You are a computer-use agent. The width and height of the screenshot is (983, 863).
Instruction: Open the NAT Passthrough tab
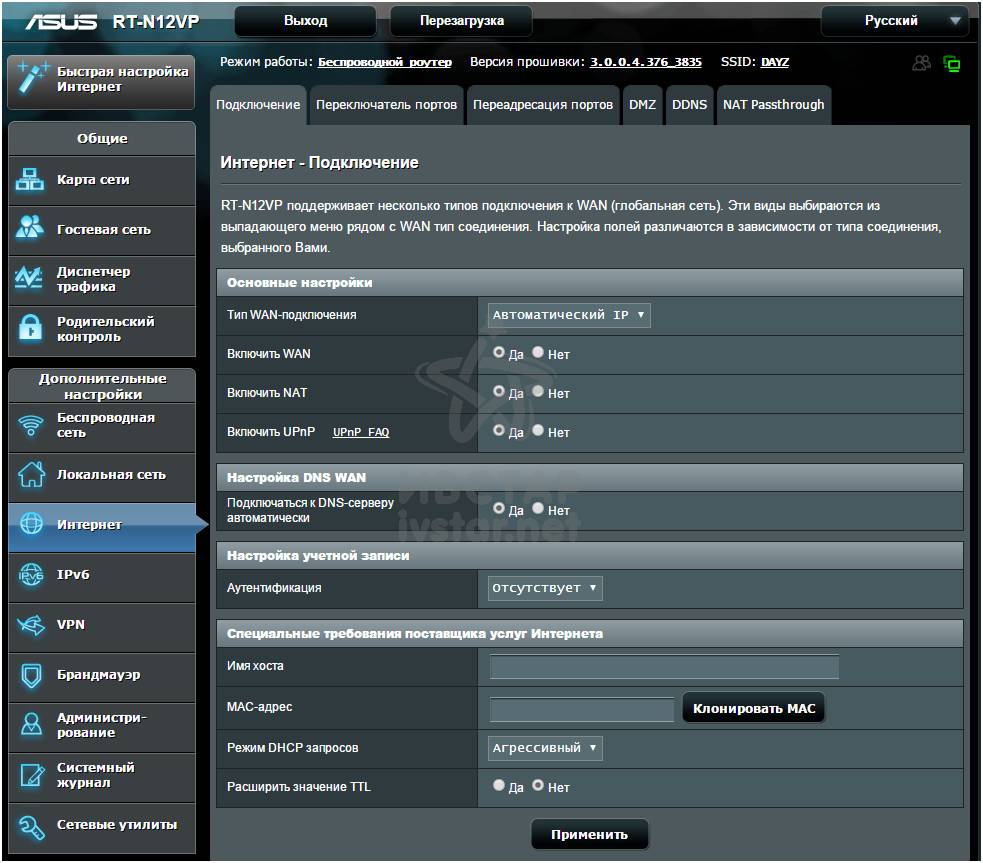coord(774,105)
